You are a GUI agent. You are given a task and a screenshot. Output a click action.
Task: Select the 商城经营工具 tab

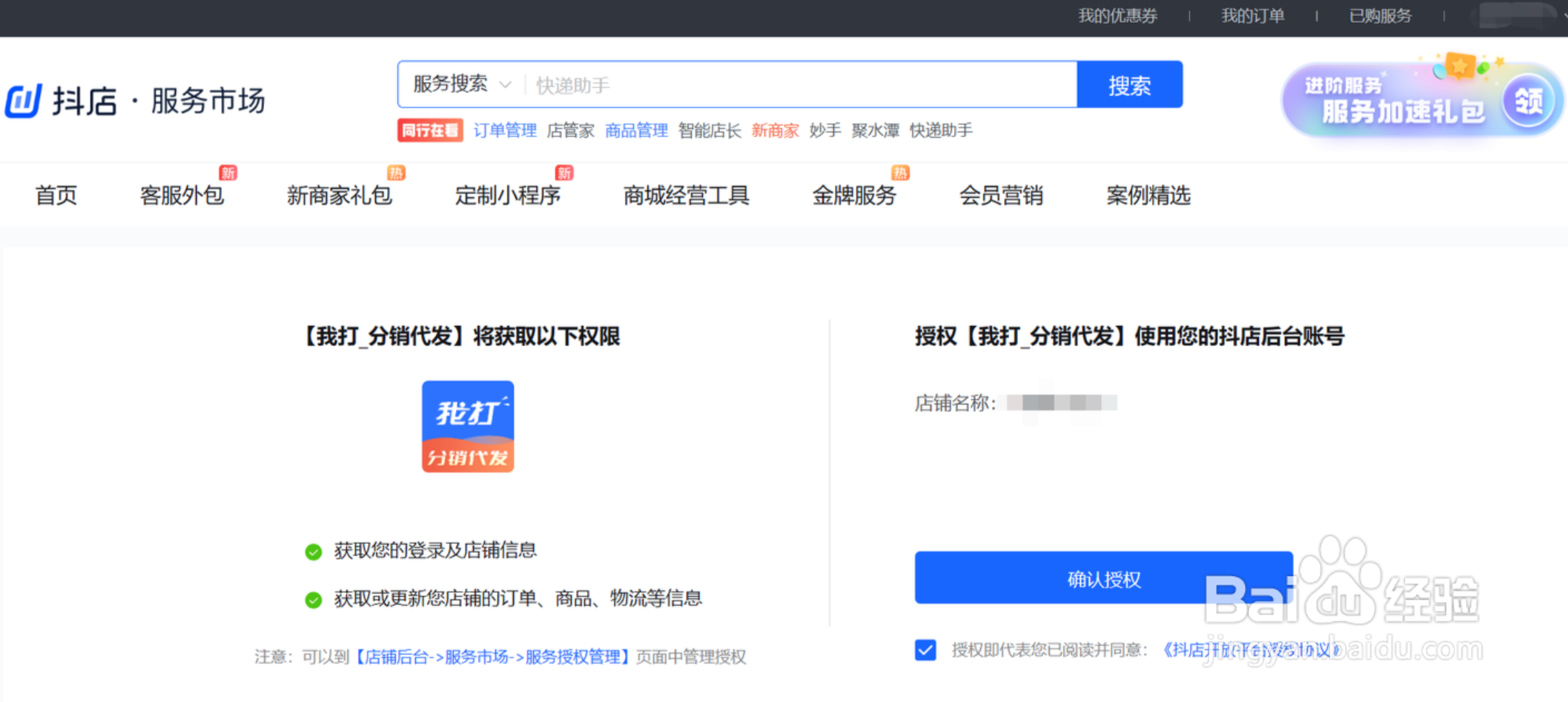(687, 196)
